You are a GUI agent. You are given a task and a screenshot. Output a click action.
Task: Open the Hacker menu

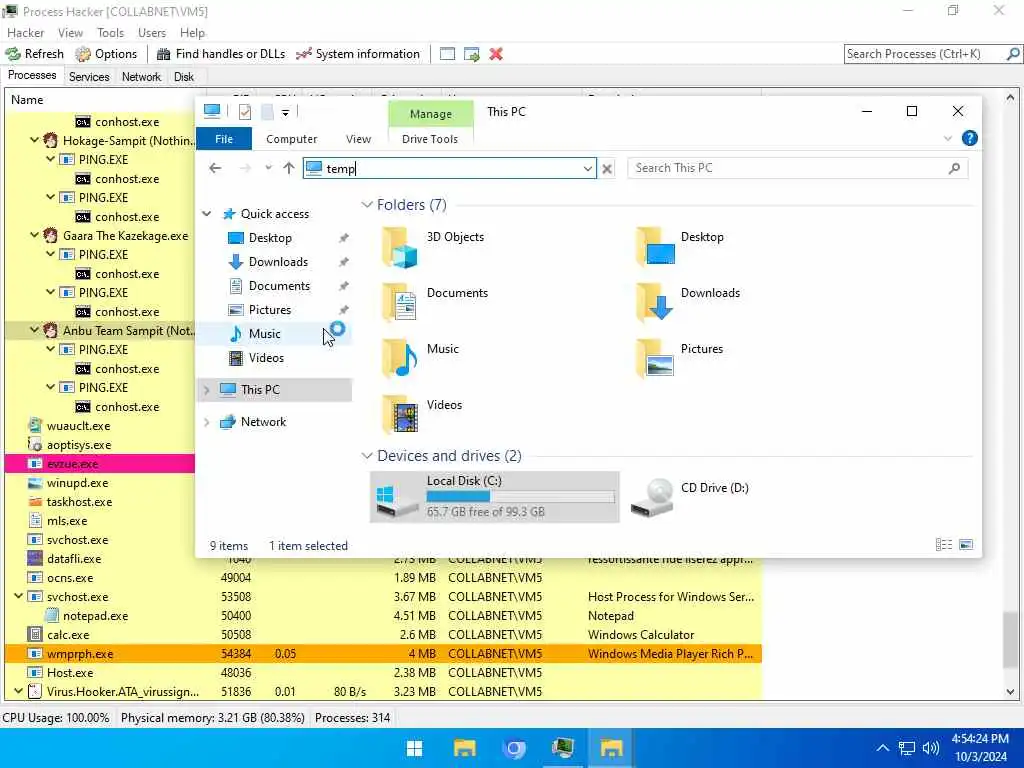(25, 33)
